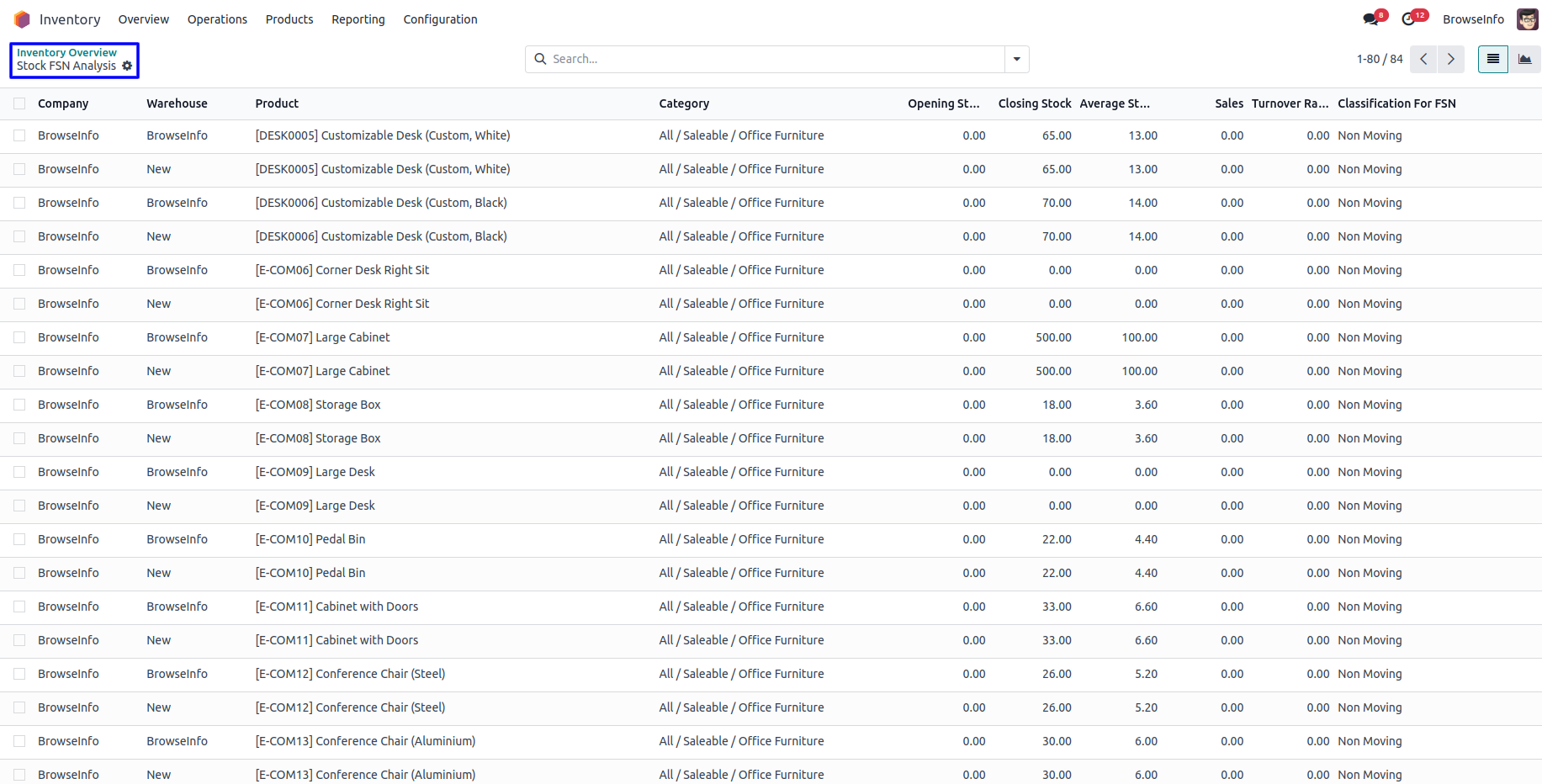Screen dimensions: 1542x784
Task: Click the Inventory Overview breadcrumb link
Action: click(66, 52)
